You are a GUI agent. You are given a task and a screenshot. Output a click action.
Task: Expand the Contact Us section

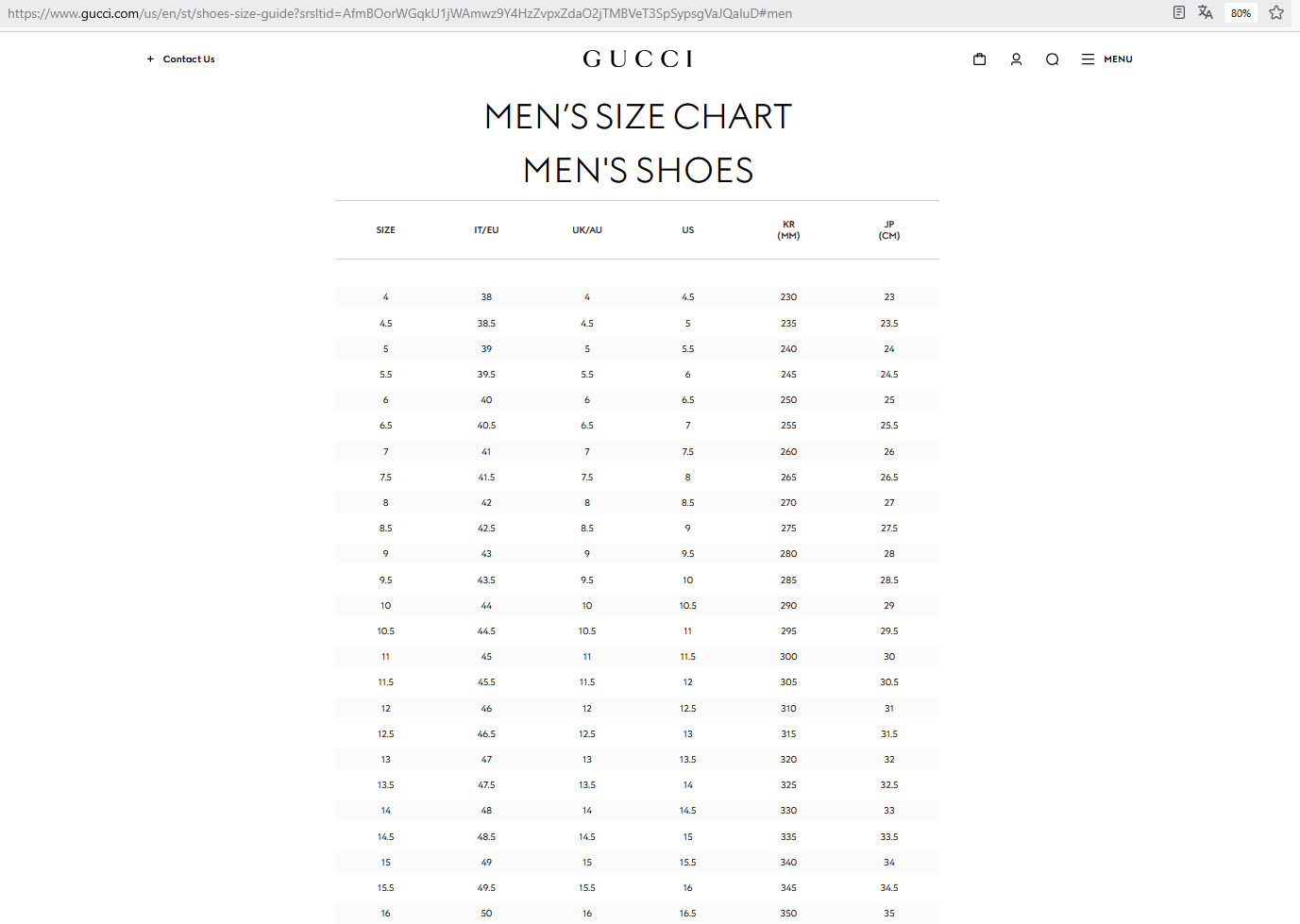[x=180, y=59]
